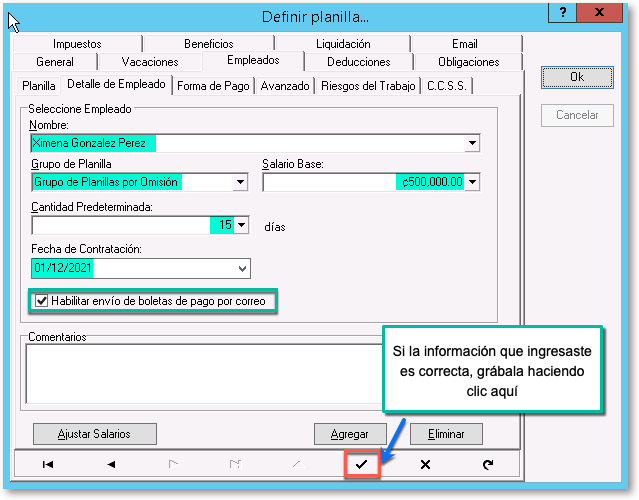The width and height of the screenshot is (639, 500).
Task: Close the Definir planilla dialog
Action: (x=599, y=12)
